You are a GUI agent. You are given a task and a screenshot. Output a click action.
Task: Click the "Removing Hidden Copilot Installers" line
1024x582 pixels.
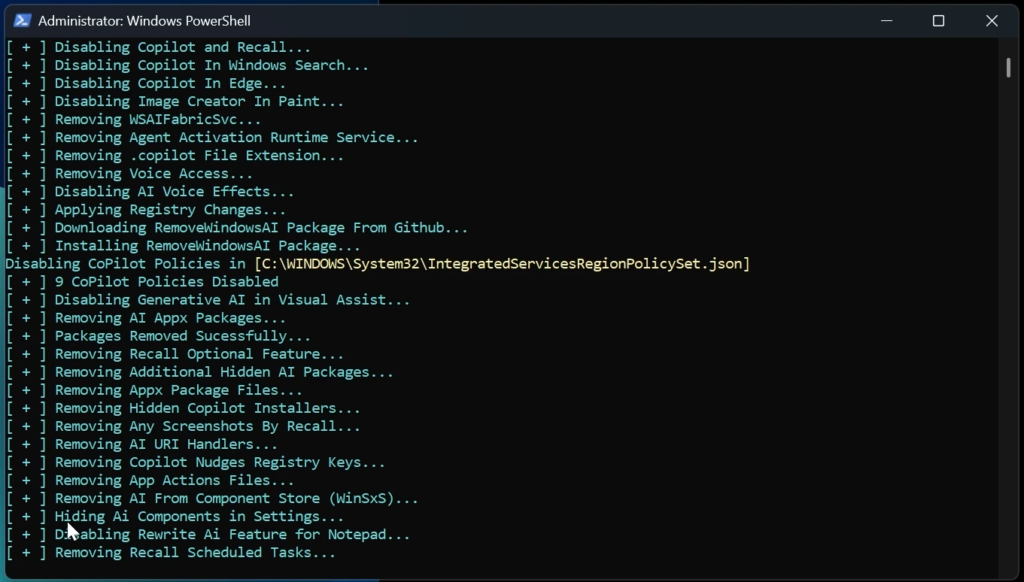[207, 408]
